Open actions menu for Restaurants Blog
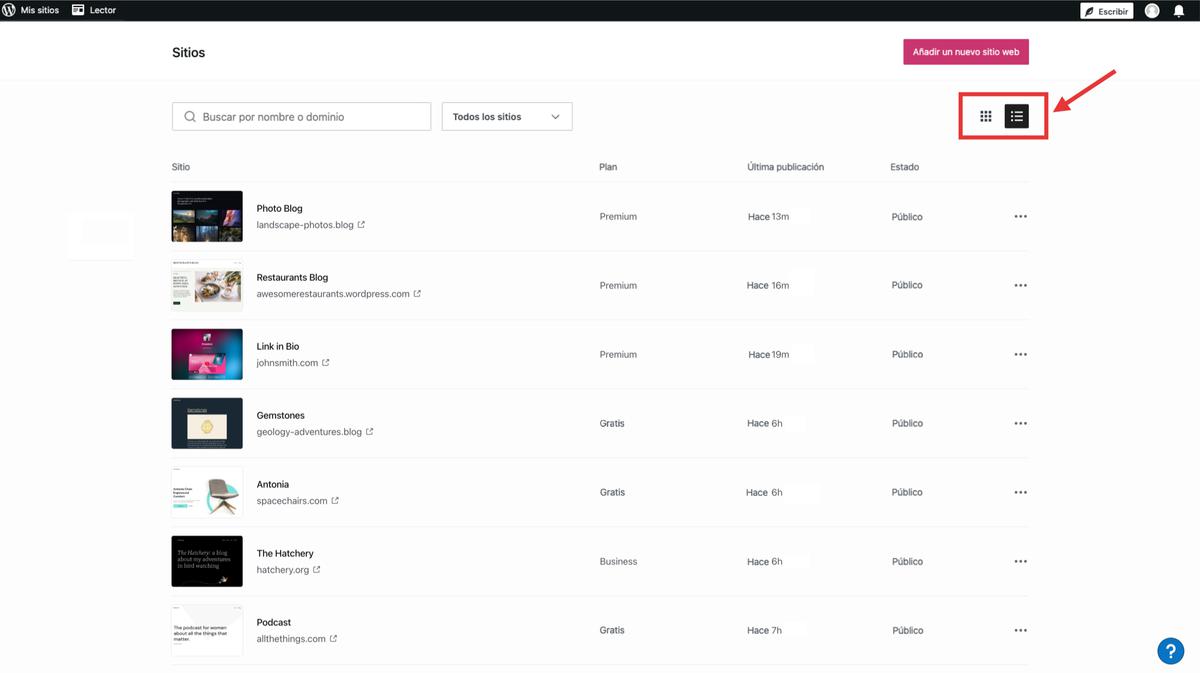The width and height of the screenshot is (1200, 673). coord(1020,286)
